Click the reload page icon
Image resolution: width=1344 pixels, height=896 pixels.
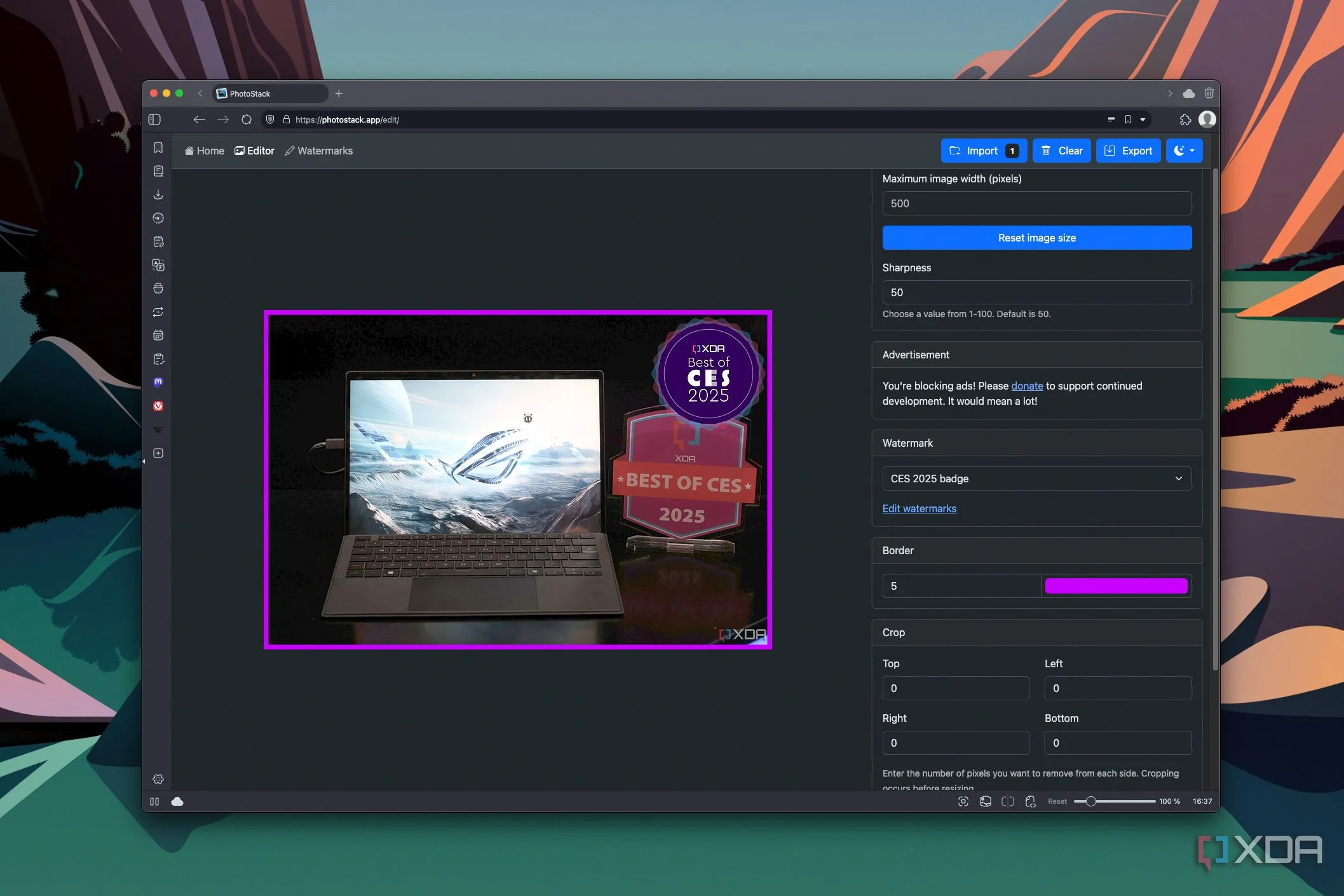point(247,119)
